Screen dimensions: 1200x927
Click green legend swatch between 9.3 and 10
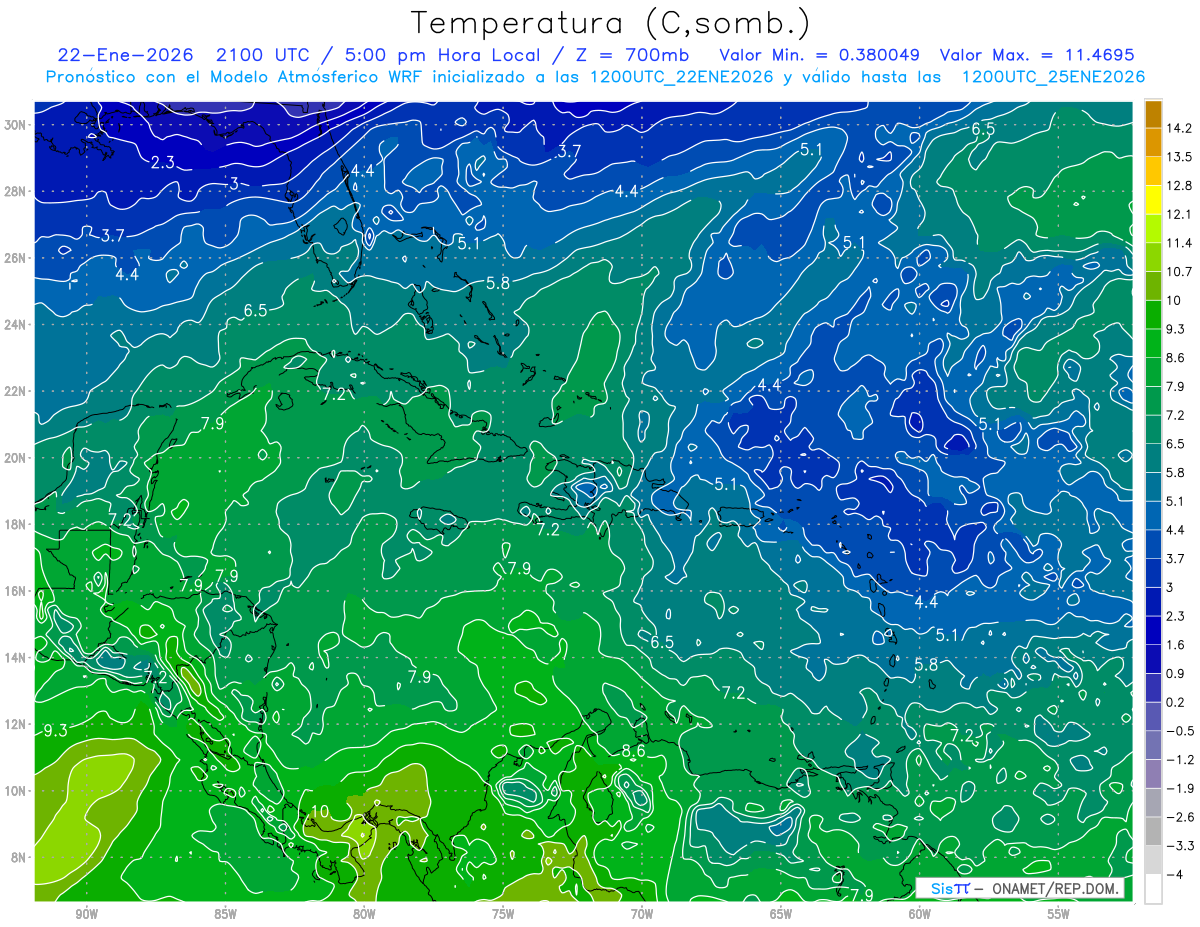[x=1153, y=314]
